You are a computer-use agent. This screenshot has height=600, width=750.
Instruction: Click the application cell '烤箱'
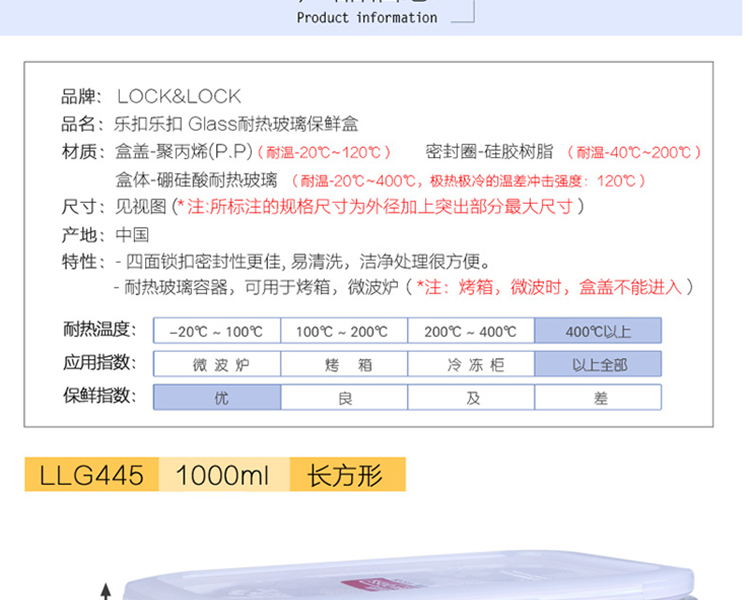point(344,364)
